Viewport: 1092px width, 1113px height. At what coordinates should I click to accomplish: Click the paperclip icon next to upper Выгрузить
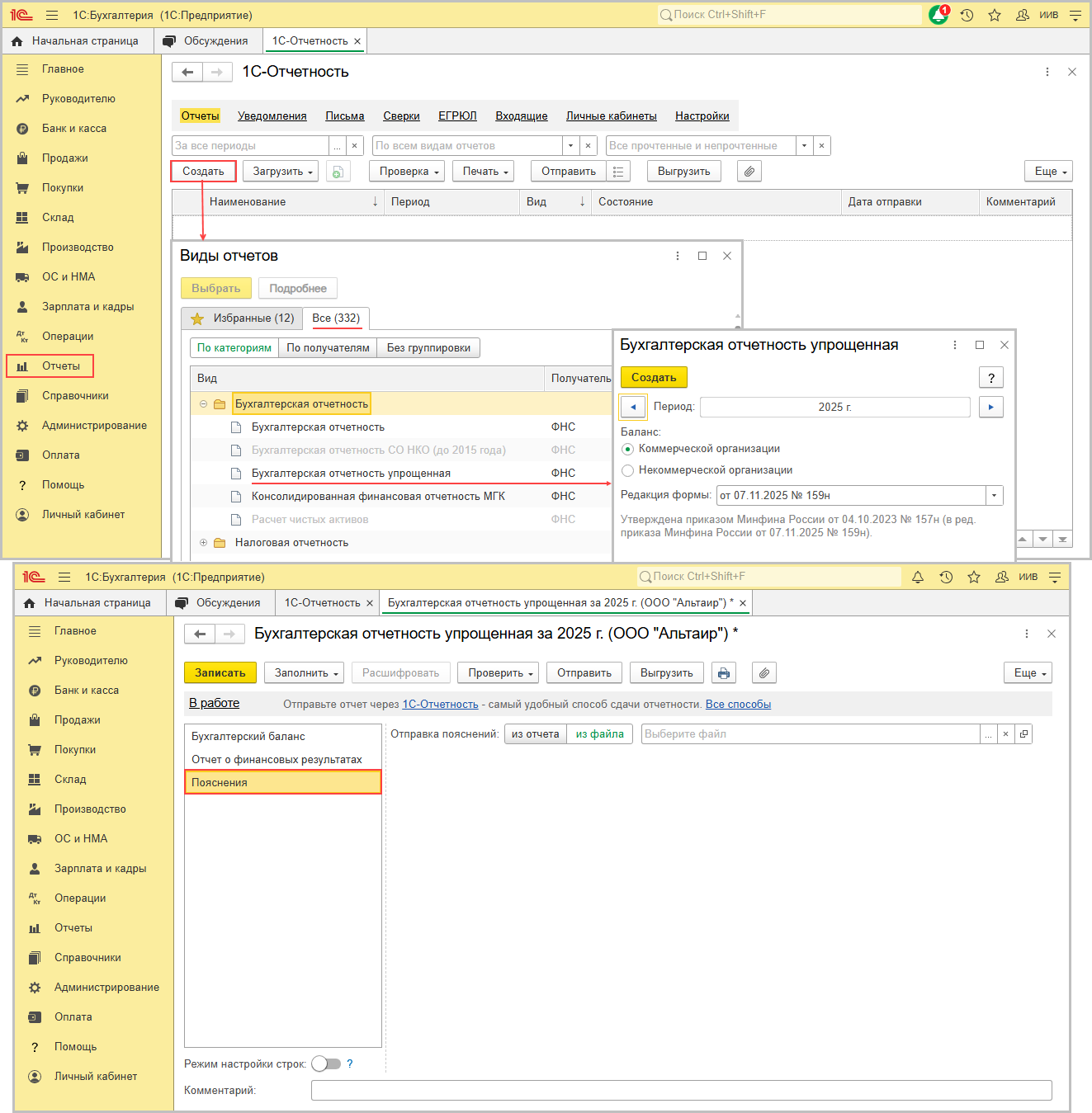(749, 171)
